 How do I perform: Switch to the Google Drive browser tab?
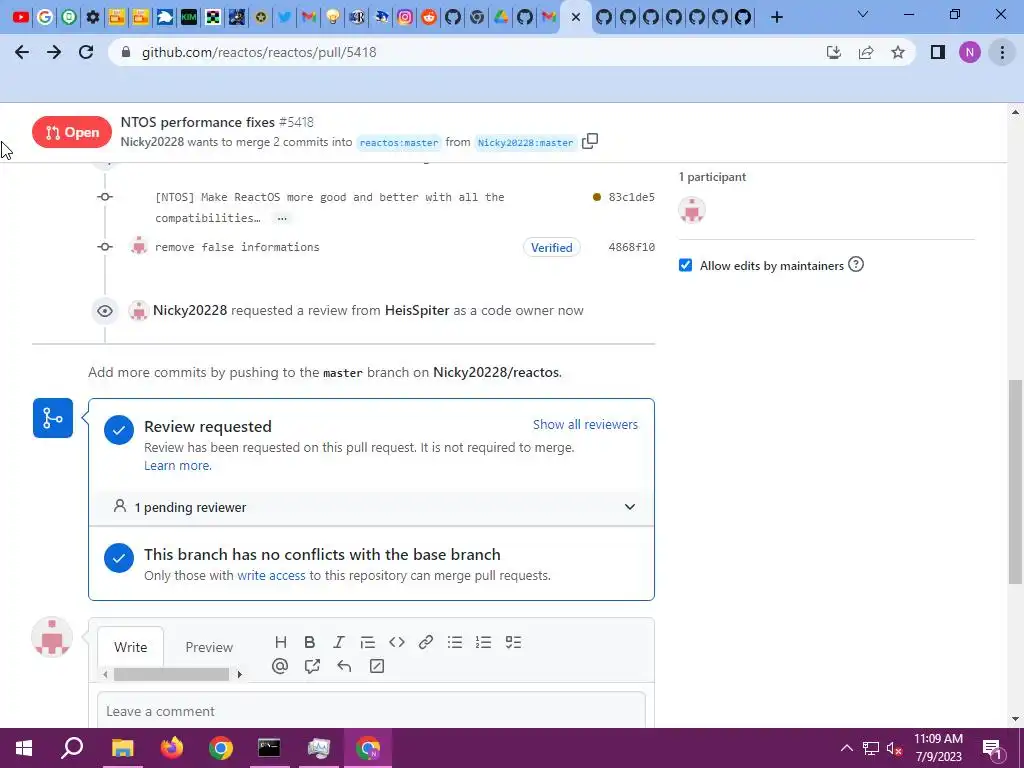pos(501,17)
